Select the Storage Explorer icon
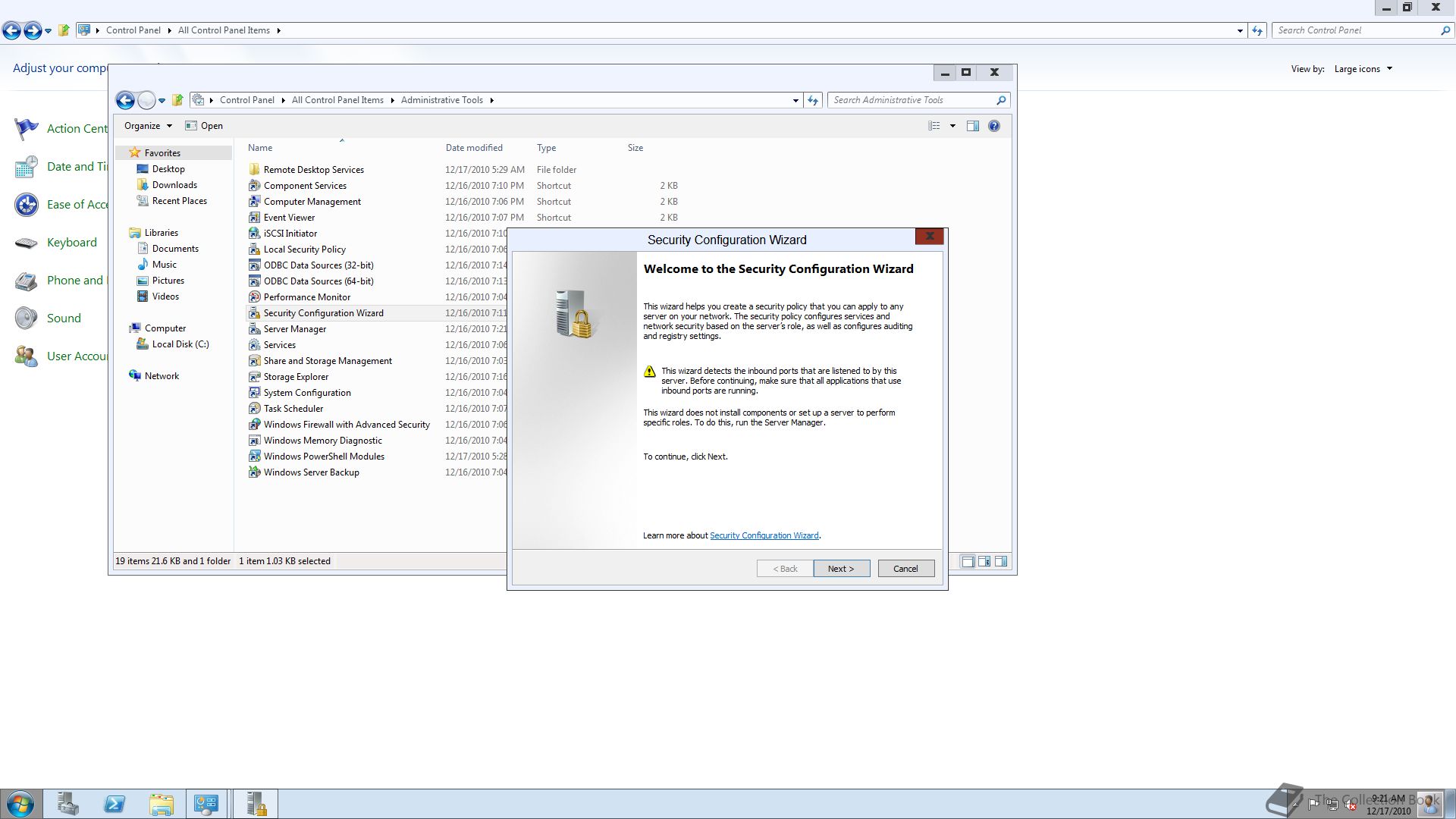 click(255, 376)
